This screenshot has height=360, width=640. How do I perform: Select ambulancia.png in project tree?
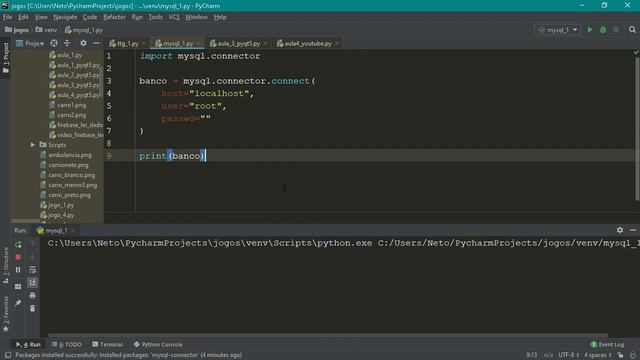pos(66,155)
